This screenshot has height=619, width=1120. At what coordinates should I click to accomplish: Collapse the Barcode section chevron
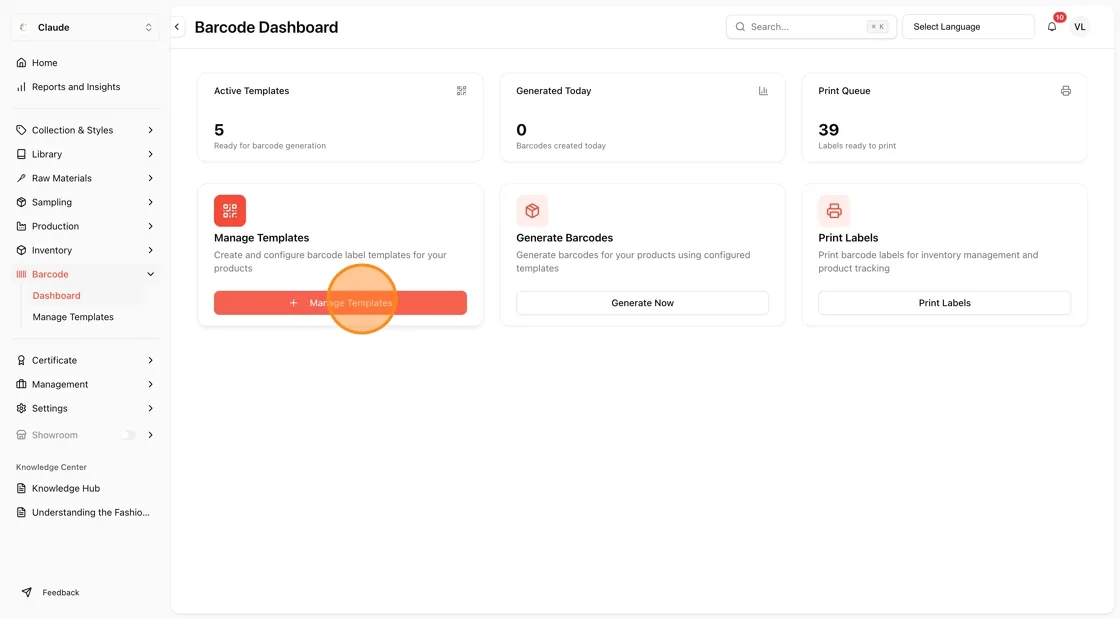click(x=151, y=274)
